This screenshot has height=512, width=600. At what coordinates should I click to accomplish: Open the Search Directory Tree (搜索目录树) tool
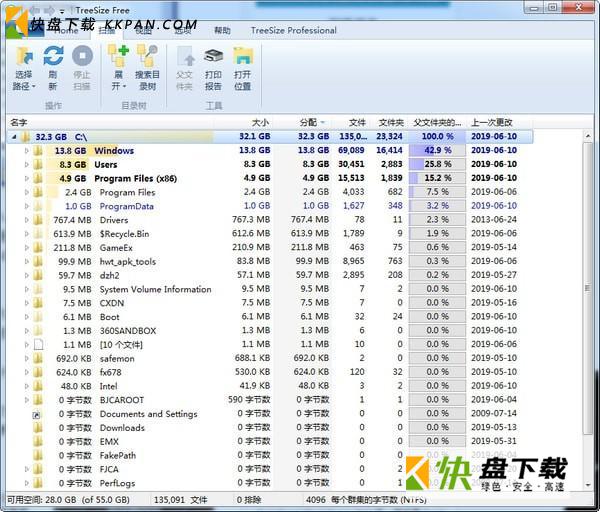147,68
